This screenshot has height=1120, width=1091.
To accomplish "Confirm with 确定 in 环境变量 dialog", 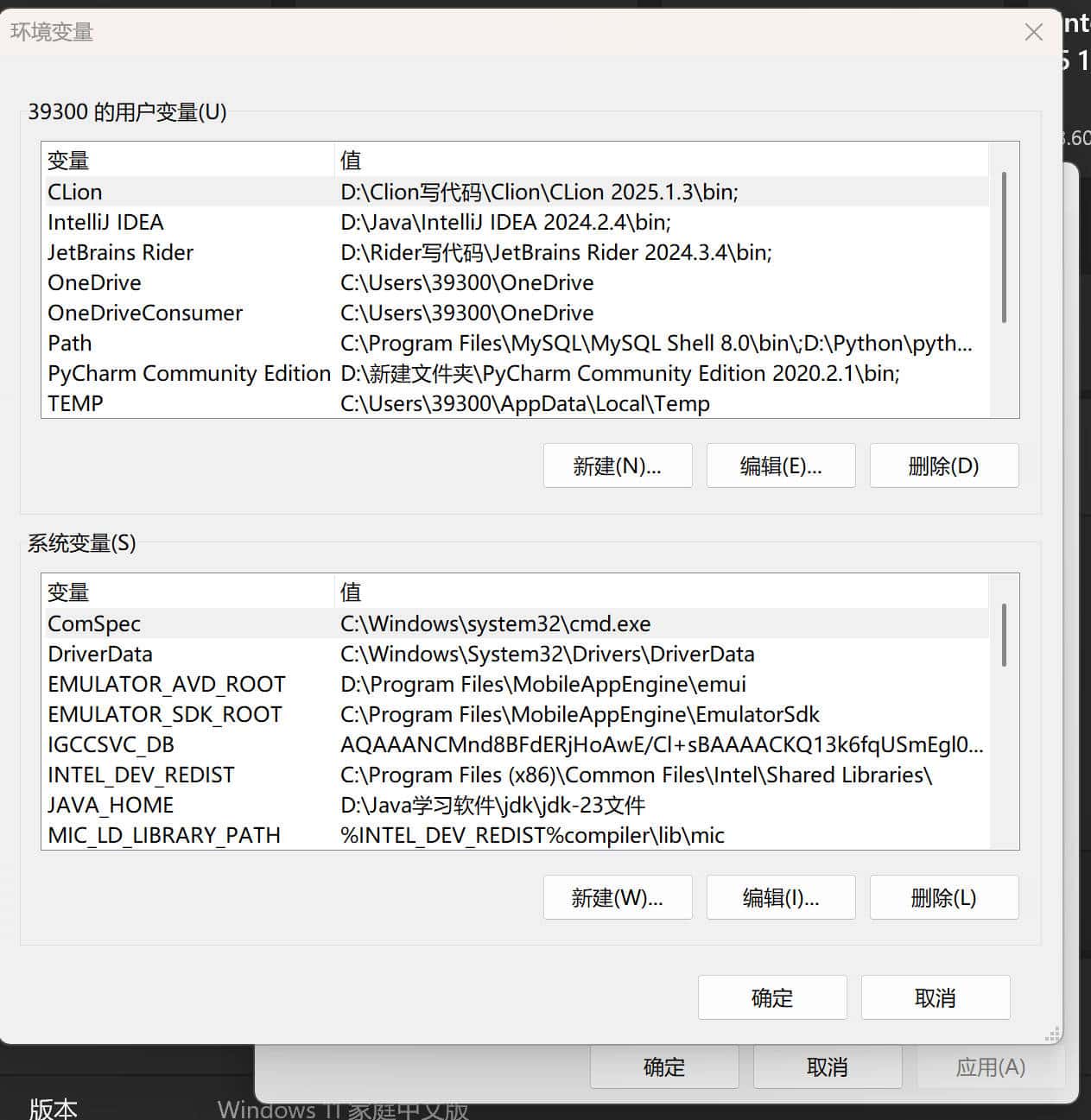I will point(772,997).
